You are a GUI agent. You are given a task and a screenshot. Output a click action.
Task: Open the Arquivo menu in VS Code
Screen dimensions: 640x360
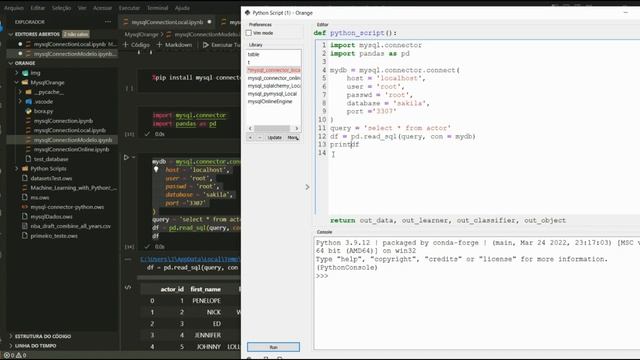pos(14,8)
